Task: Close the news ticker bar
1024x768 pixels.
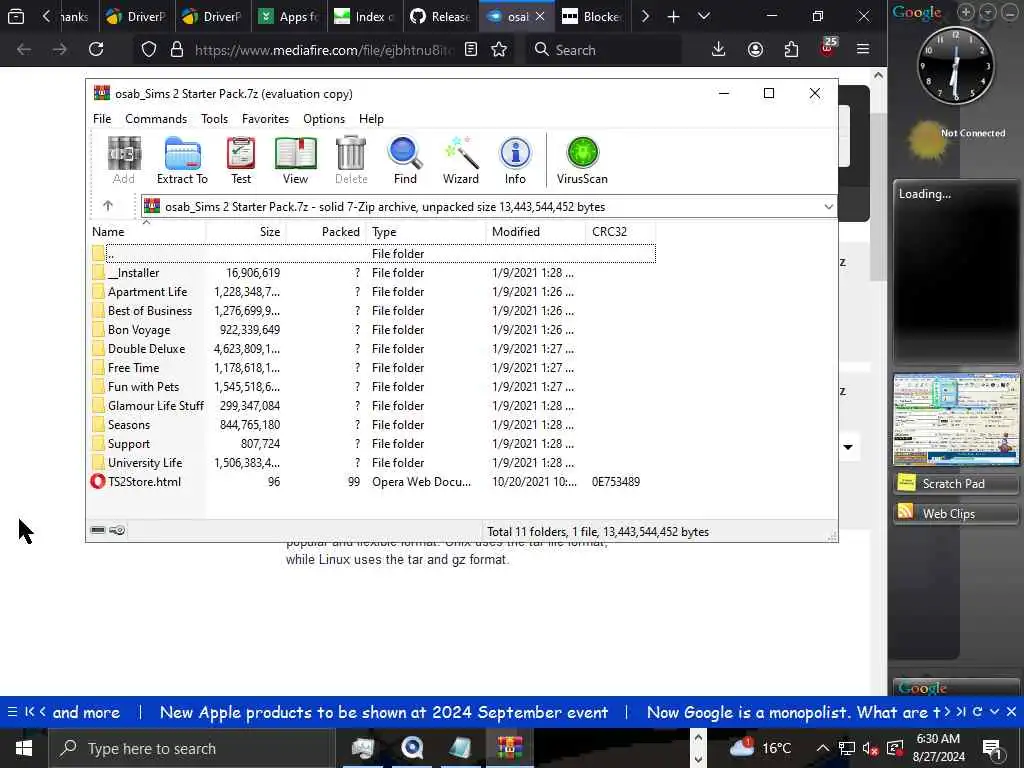Action: (x=1011, y=712)
